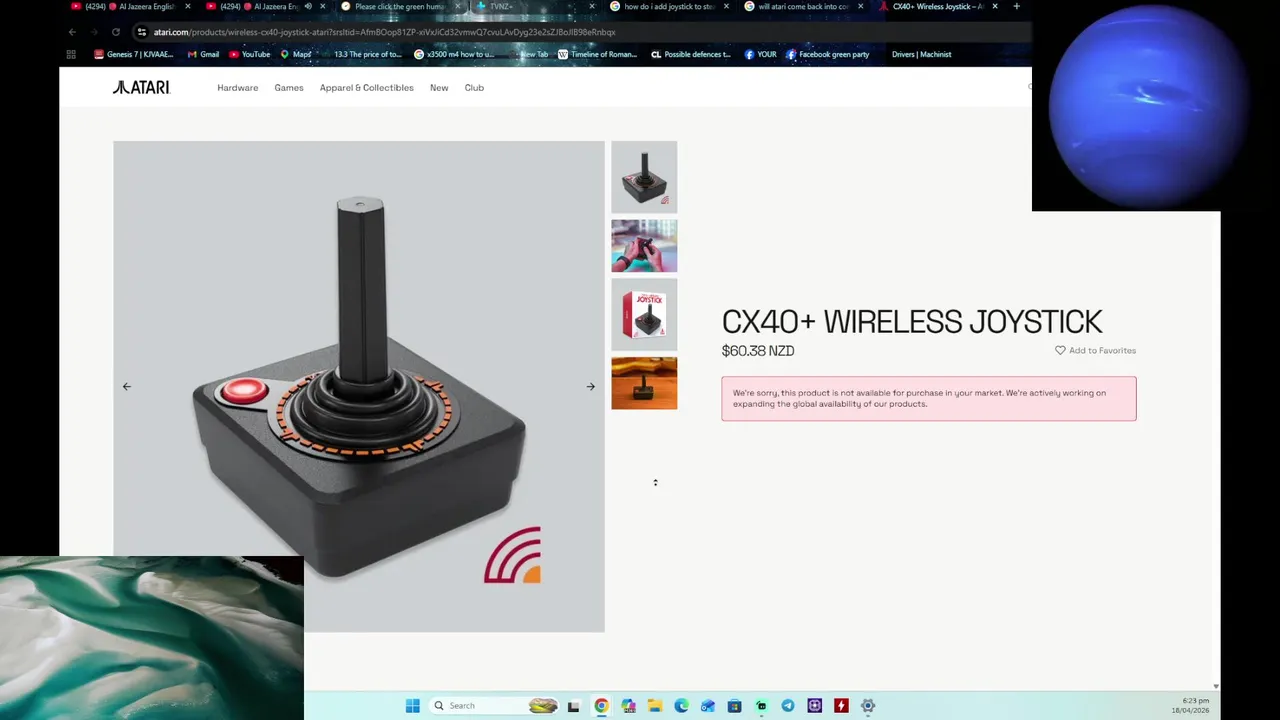Switch to 'will atari come back' tab

click(x=803, y=6)
